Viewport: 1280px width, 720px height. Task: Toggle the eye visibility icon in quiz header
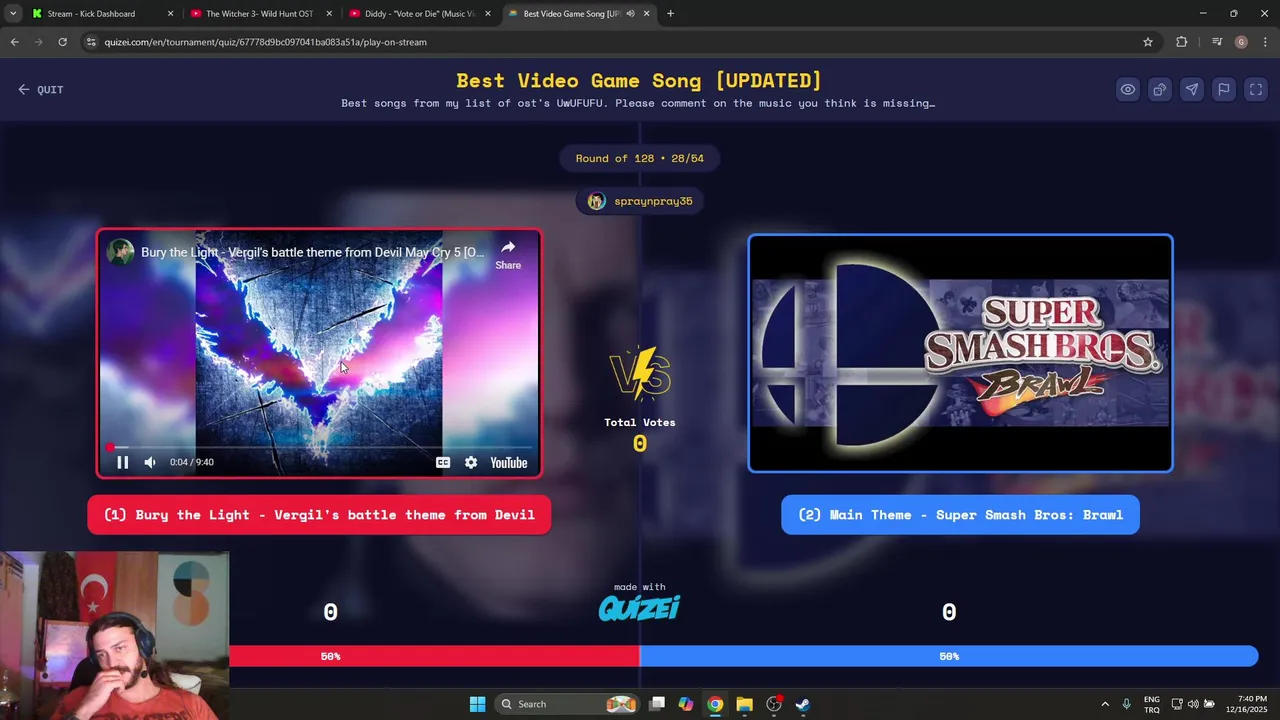click(1128, 89)
